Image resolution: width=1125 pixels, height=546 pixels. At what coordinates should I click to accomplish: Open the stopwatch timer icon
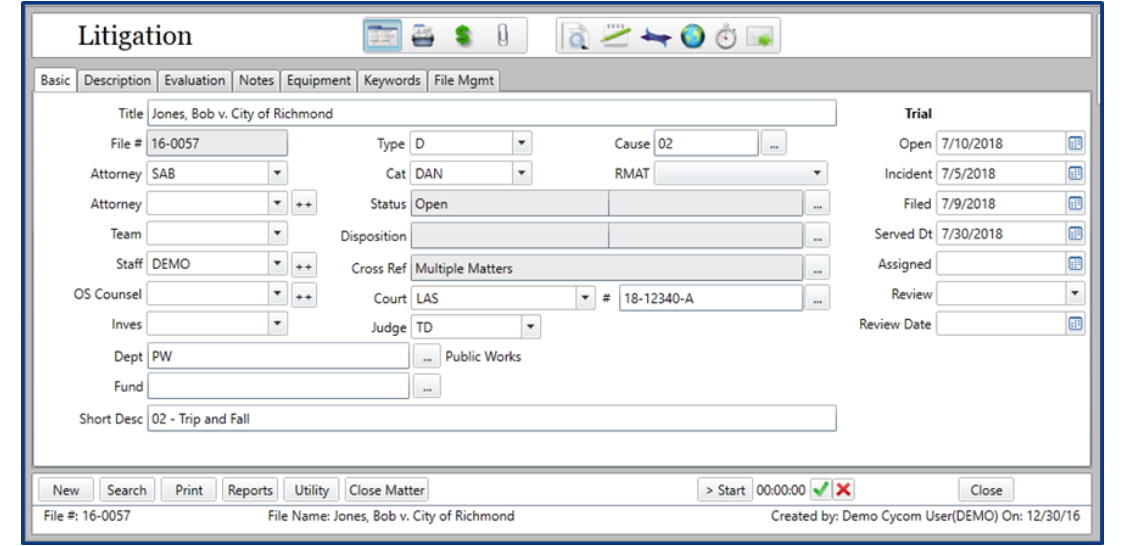[x=726, y=37]
